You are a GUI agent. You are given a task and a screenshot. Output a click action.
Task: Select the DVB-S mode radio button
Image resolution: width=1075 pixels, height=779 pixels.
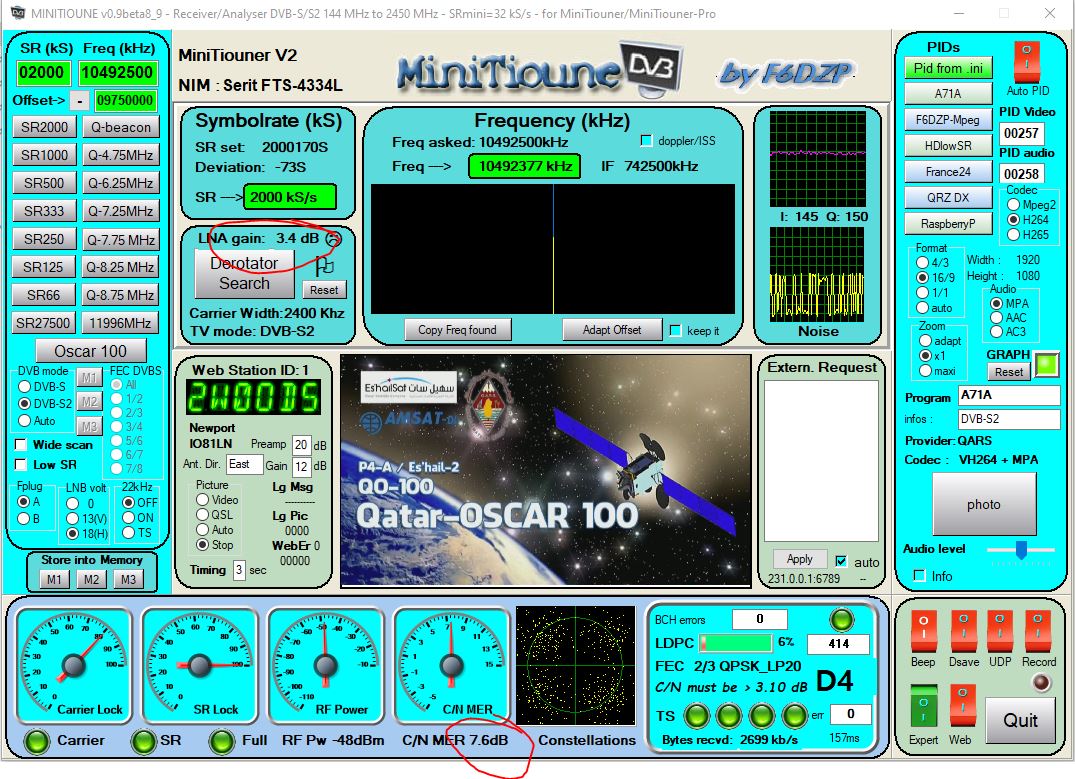(25, 386)
